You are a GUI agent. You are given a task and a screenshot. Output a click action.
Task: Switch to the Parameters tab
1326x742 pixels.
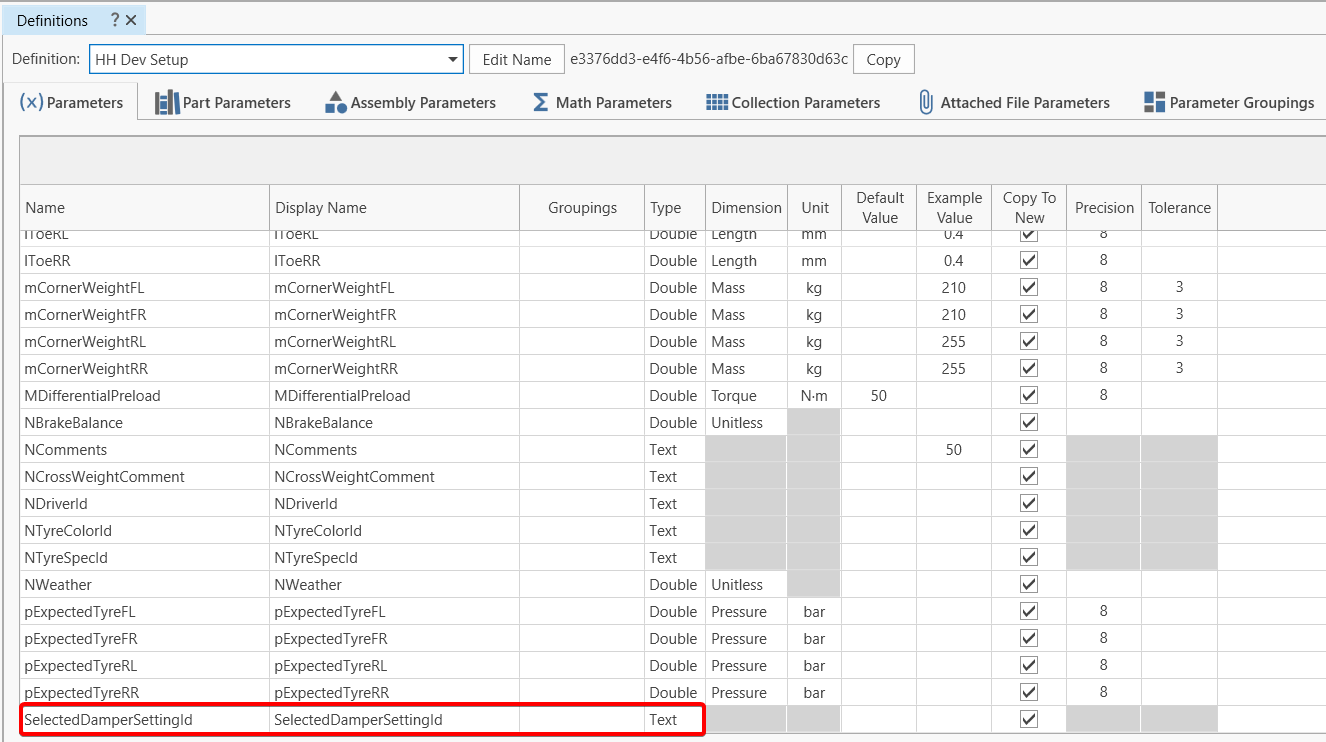coord(72,102)
